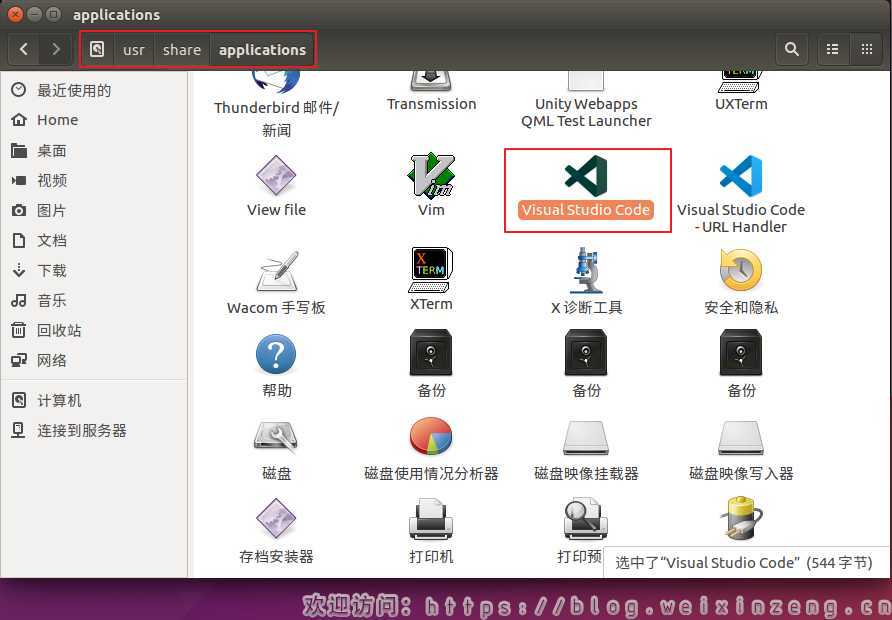Click the Visual Studio Code filename label
Screen dimensions: 892x620
pyautogui.click(x=586, y=210)
